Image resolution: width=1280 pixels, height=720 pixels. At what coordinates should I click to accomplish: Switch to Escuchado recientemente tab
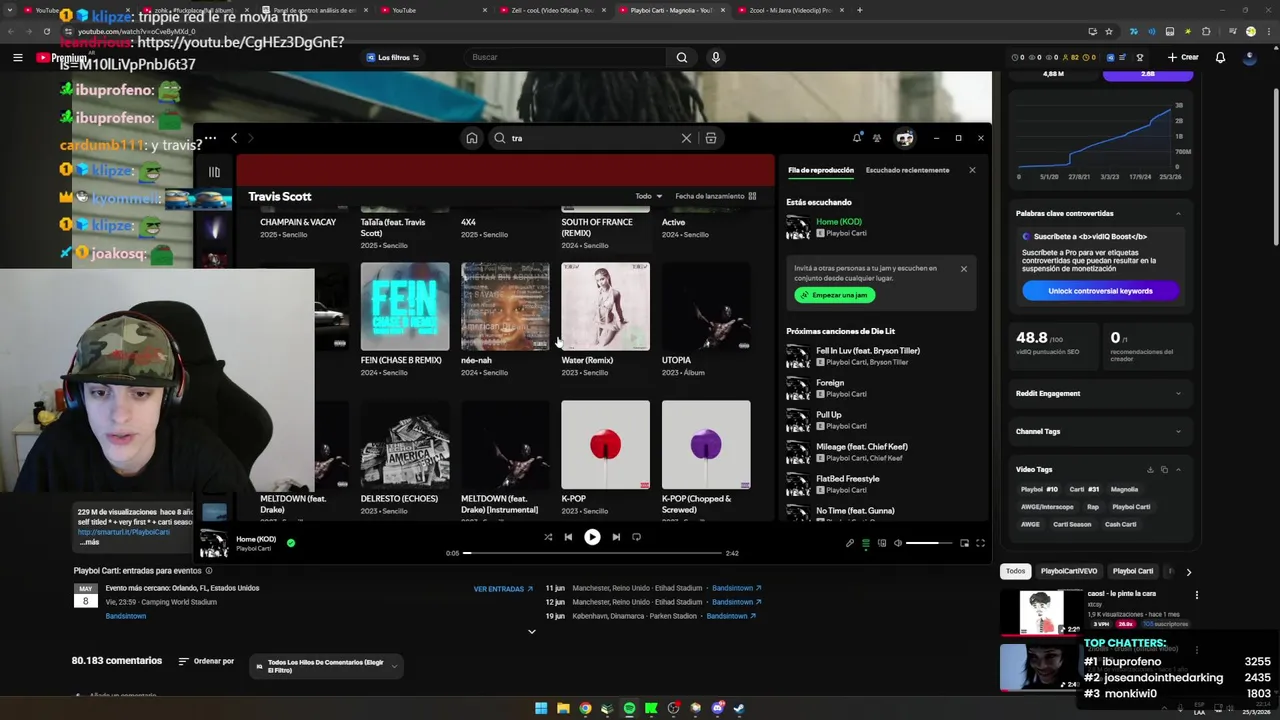(x=907, y=170)
